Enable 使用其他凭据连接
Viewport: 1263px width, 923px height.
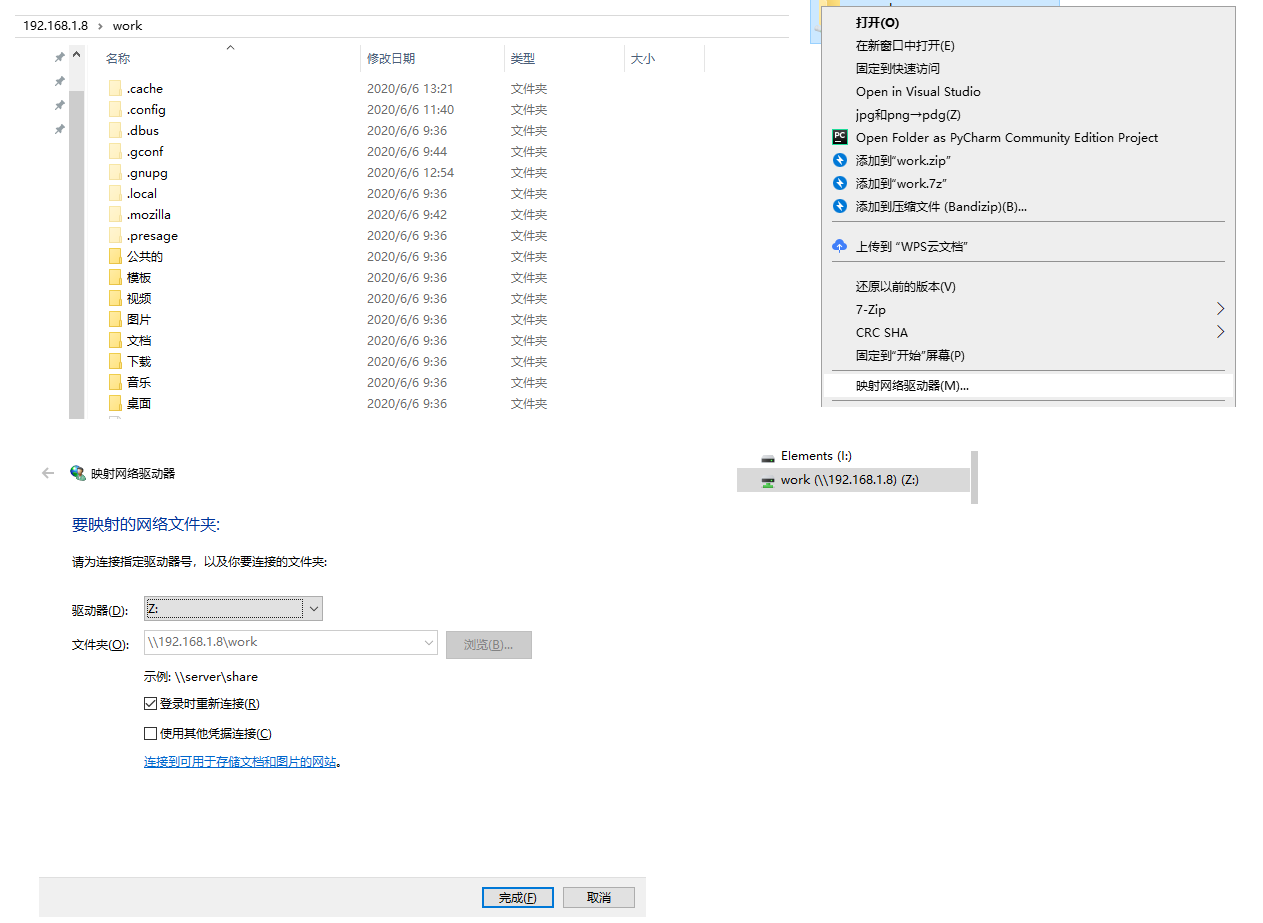152,733
